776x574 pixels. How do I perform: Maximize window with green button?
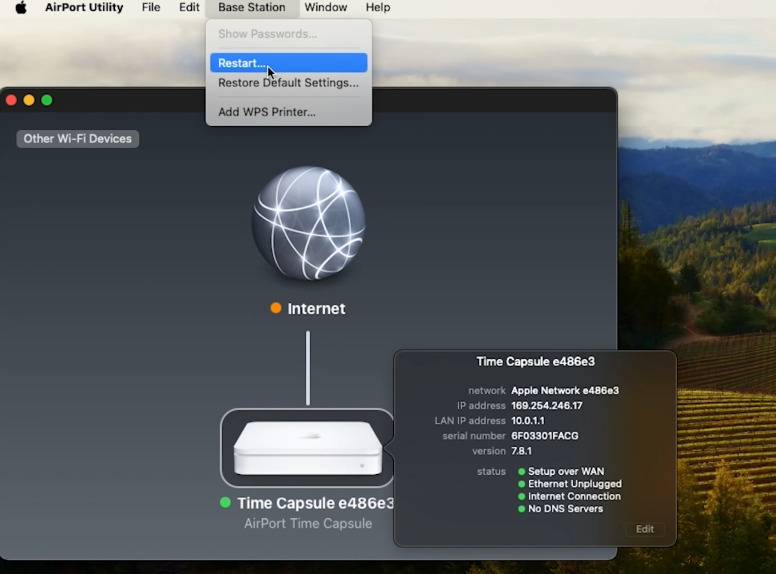(47, 100)
